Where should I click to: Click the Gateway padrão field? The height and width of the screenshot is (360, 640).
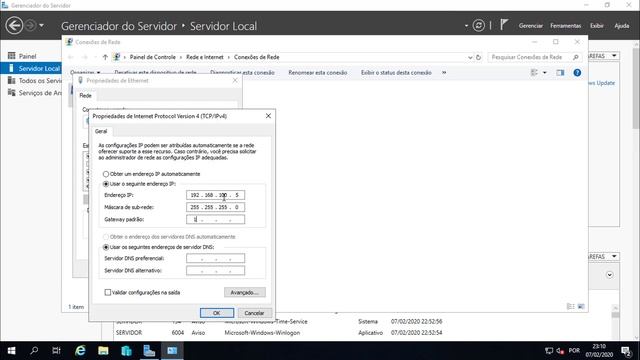pyautogui.click(x=216, y=220)
